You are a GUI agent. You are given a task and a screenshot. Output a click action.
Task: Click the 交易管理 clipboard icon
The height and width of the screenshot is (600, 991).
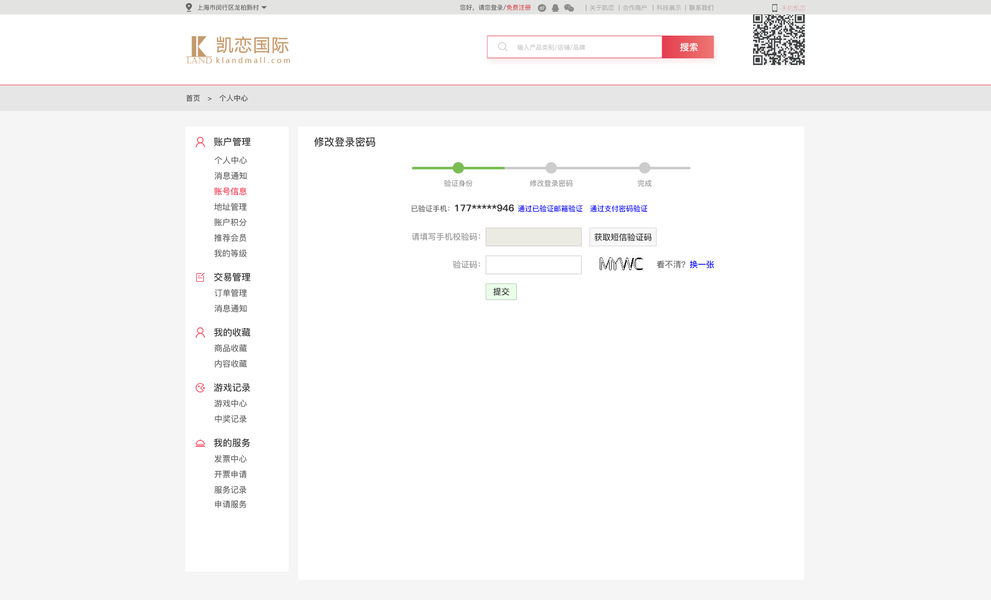click(198, 277)
